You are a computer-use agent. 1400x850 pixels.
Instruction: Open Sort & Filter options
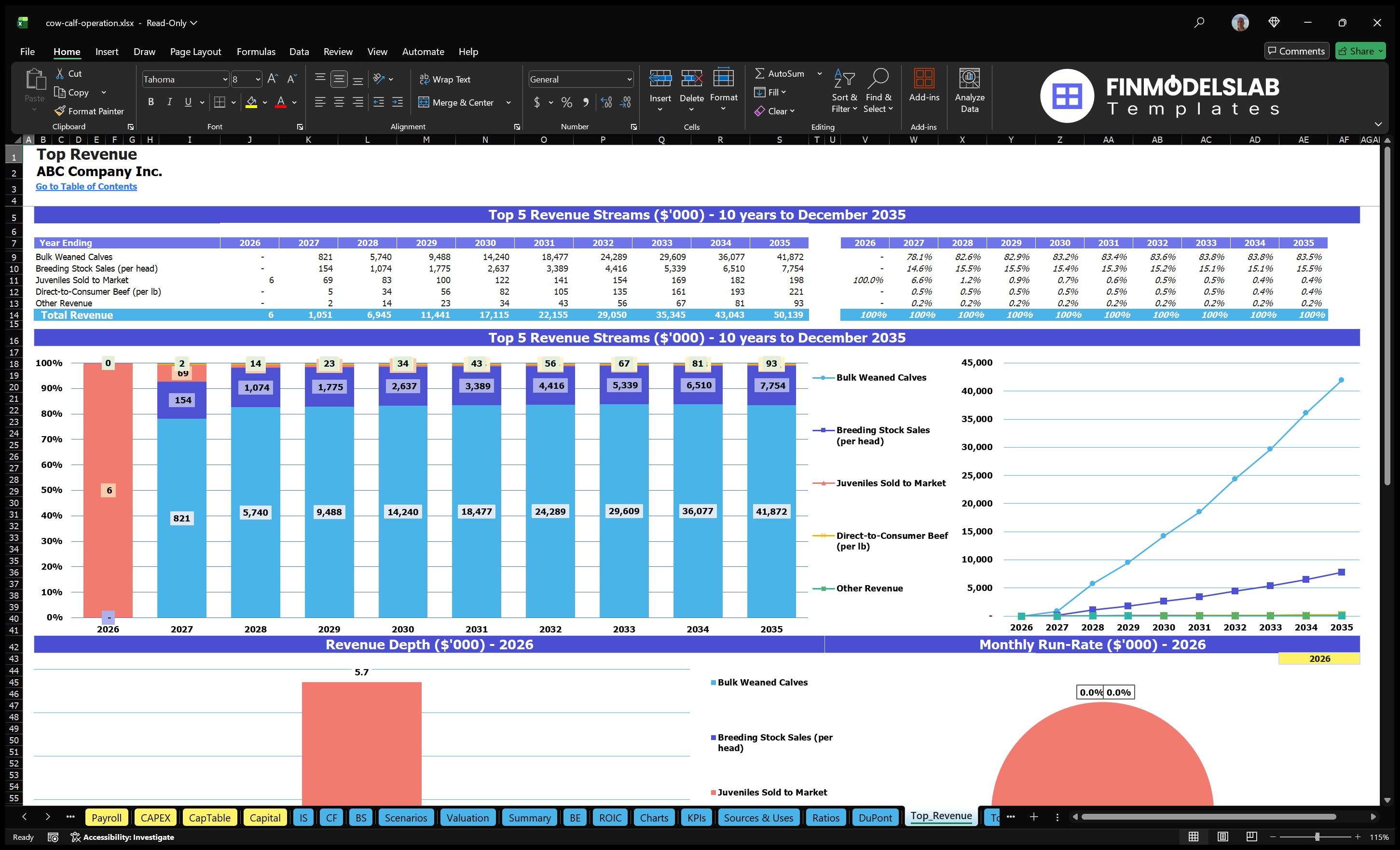pyautogui.click(x=844, y=91)
